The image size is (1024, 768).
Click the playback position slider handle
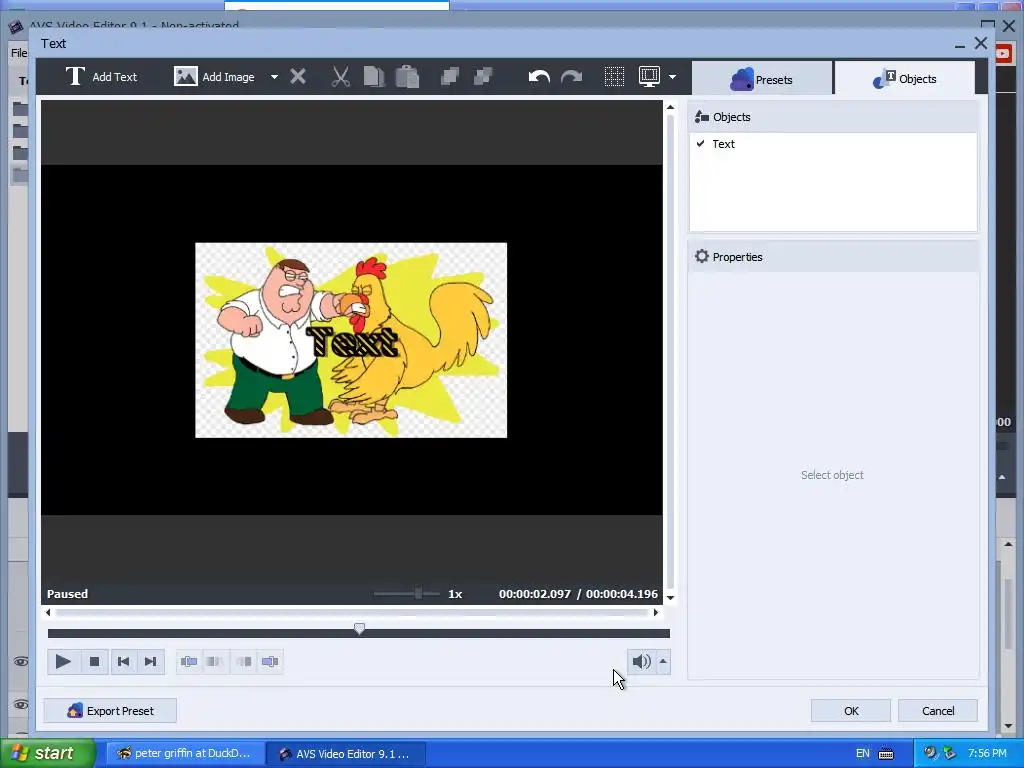pos(359,628)
